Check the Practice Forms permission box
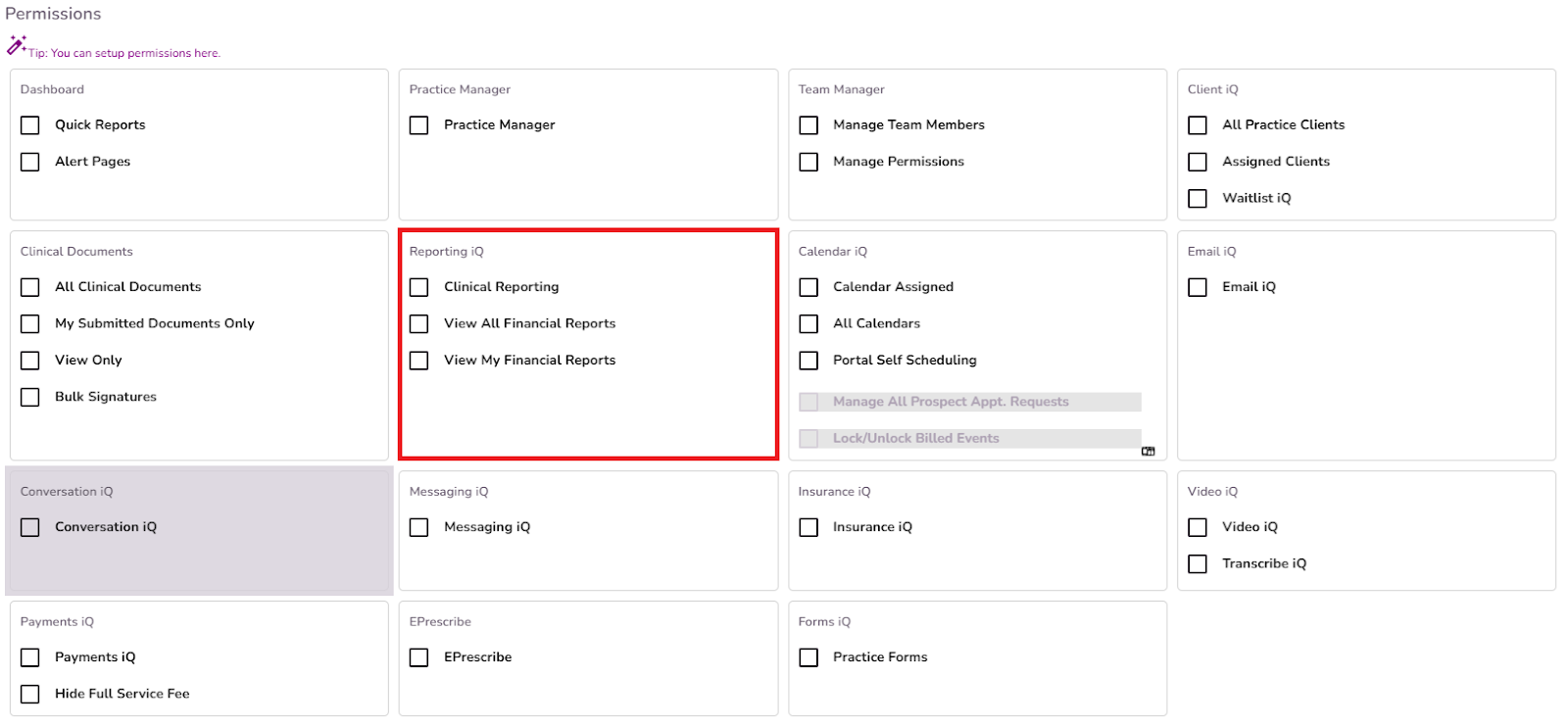This screenshot has width=1568, height=727. [x=808, y=657]
